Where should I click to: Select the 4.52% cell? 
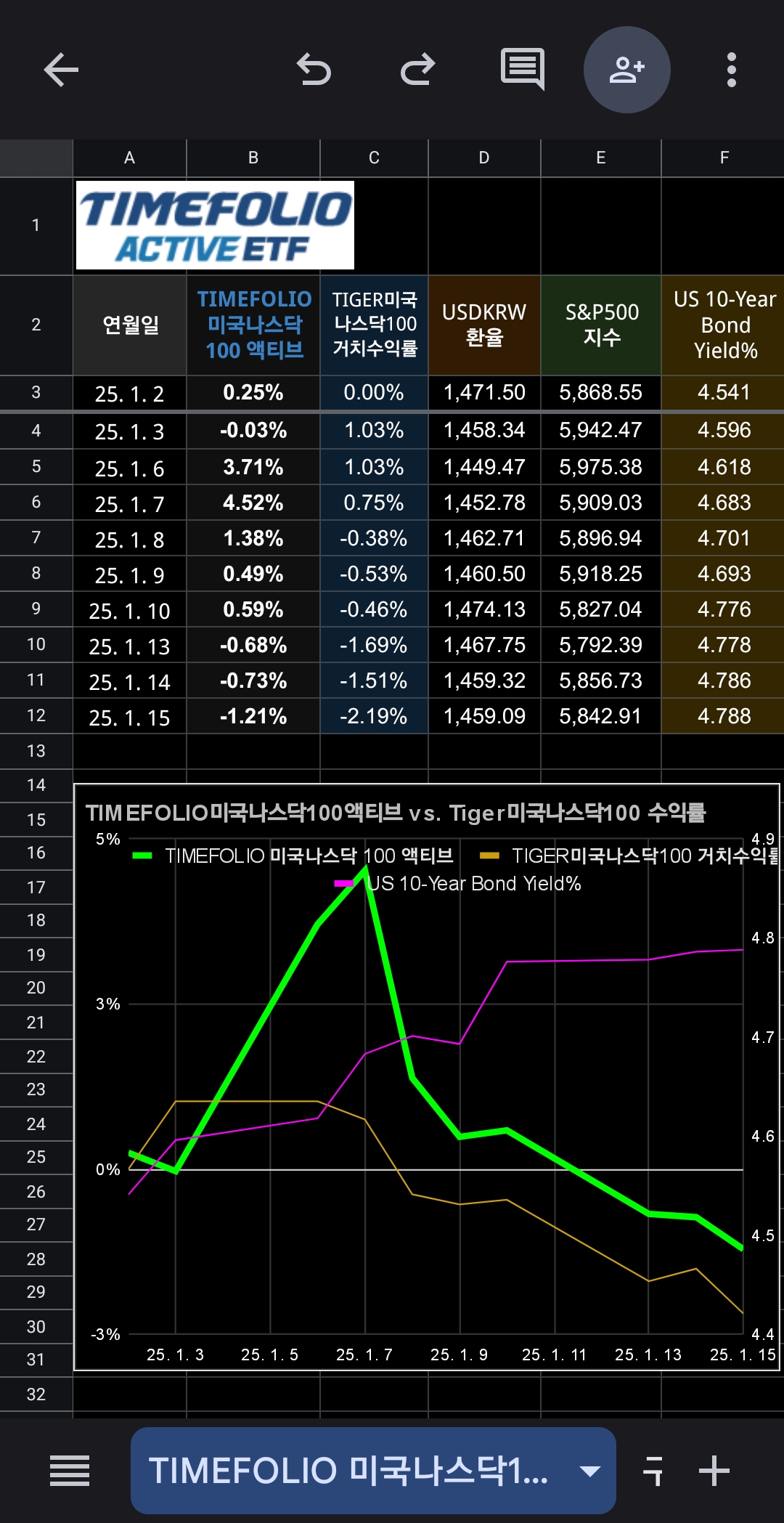(253, 503)
